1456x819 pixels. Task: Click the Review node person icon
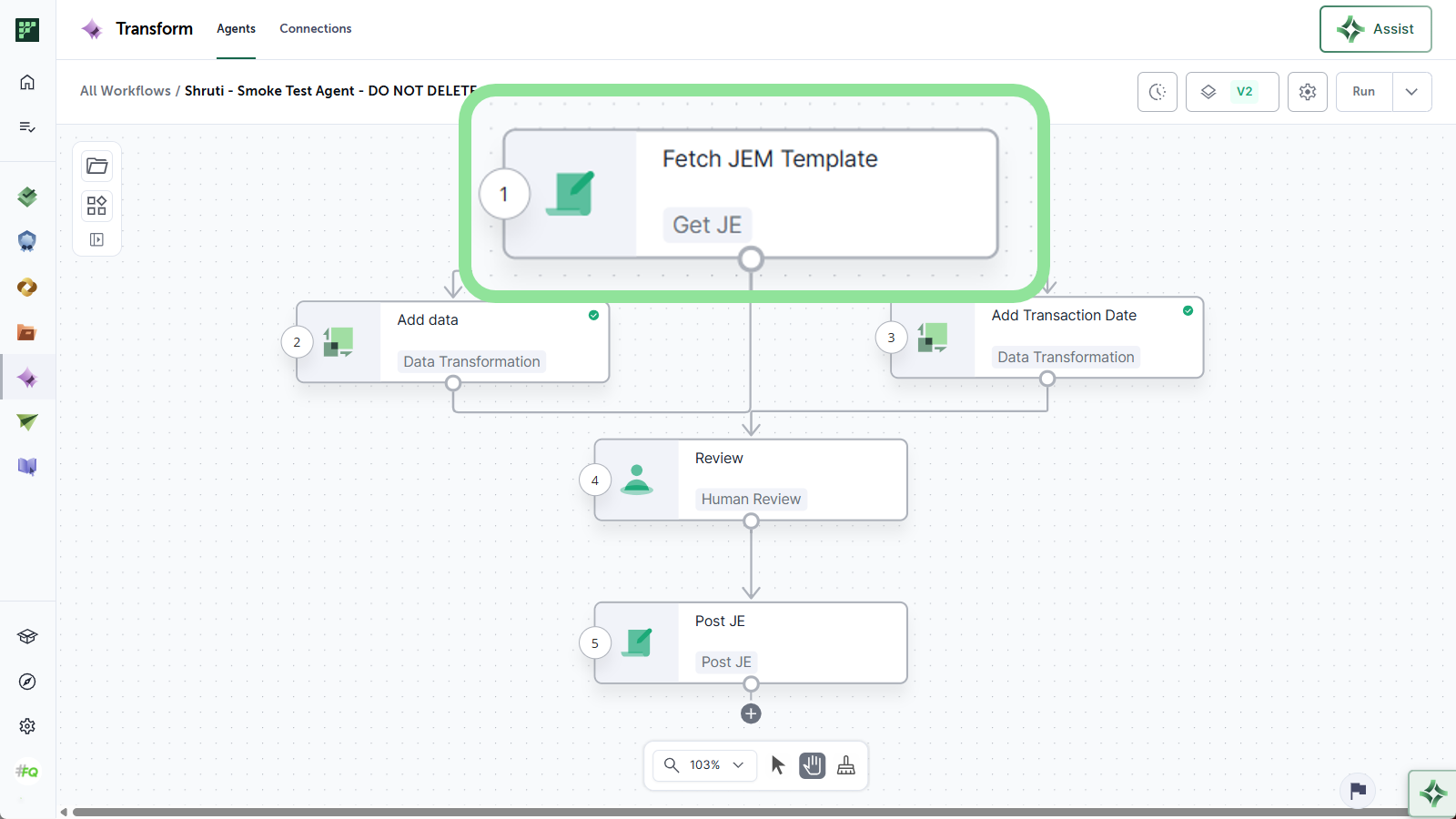coord(637,480)
